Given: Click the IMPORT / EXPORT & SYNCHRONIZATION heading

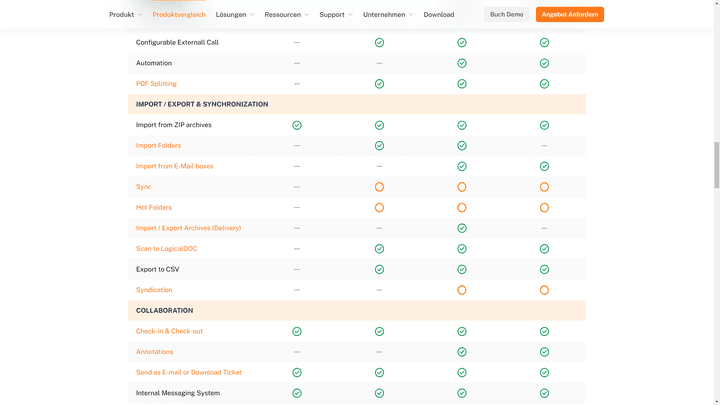Looking at the screenshot, I should pyautogui.click(x=202, y=104).
